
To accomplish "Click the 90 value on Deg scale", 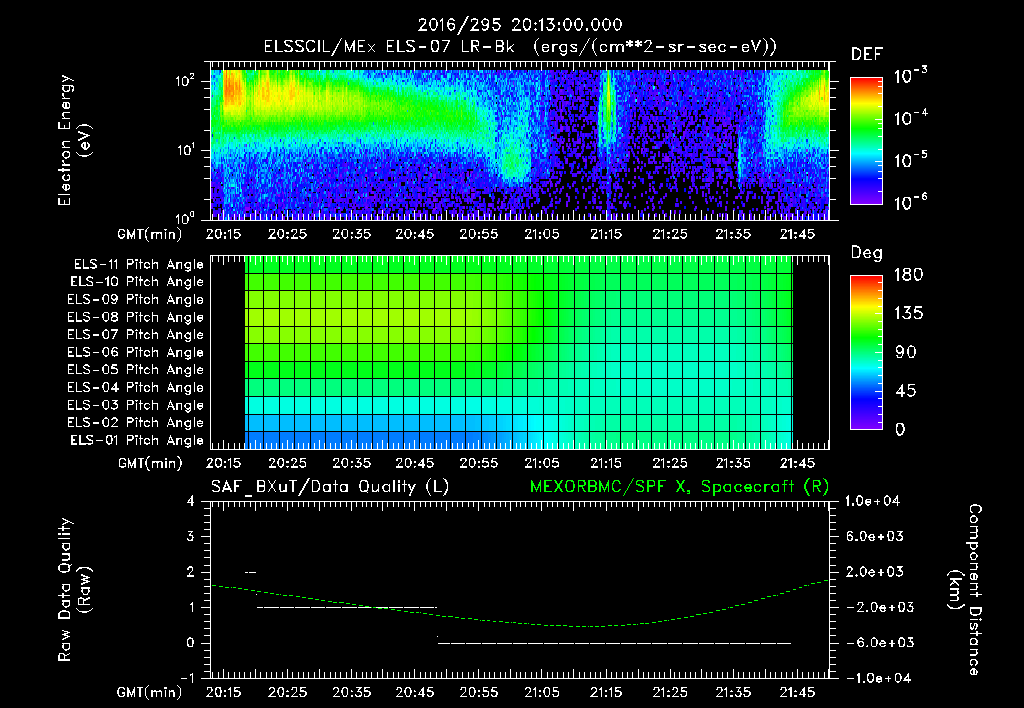I will point(905,353).
